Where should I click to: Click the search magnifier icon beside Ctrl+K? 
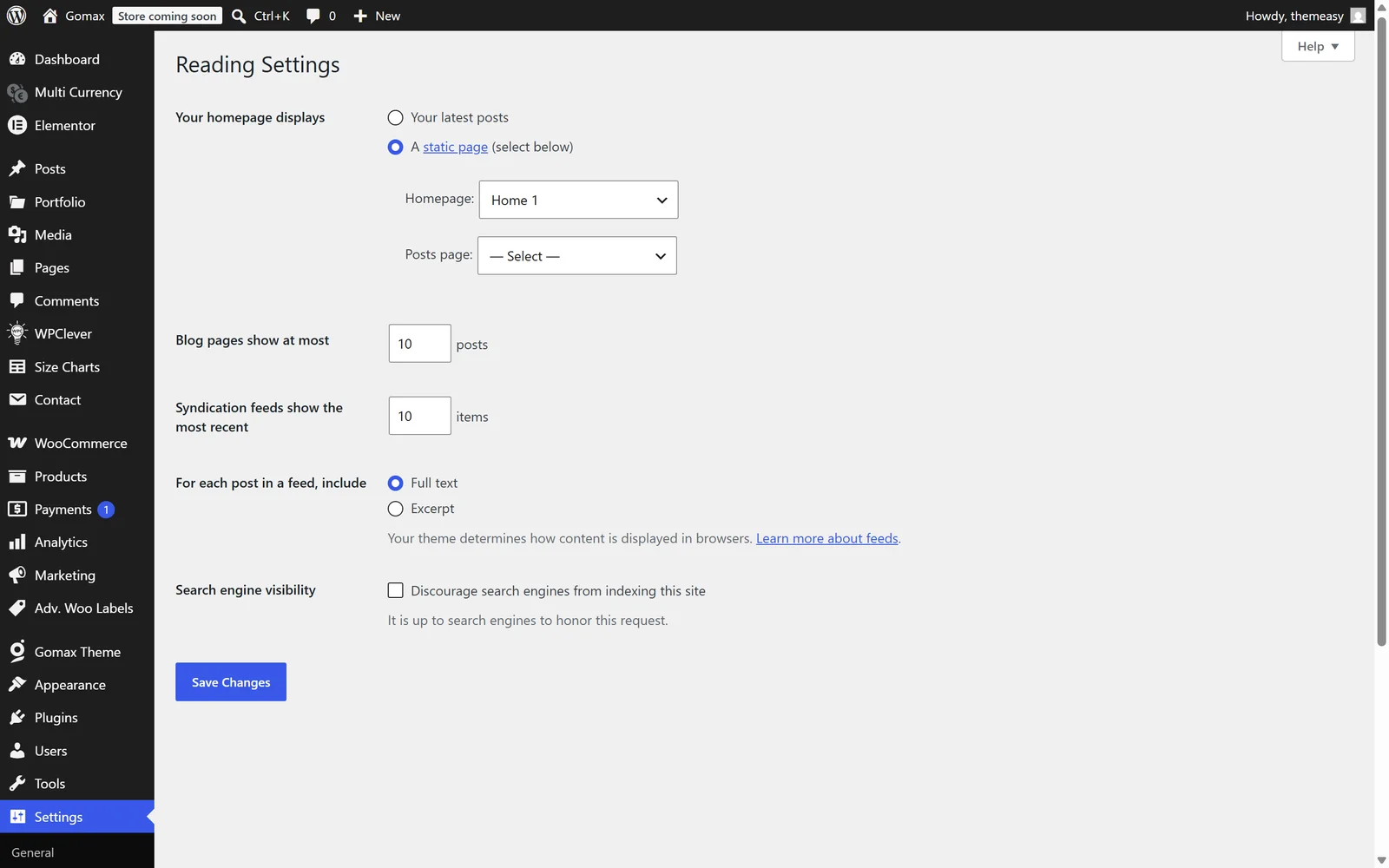point(239,16)
